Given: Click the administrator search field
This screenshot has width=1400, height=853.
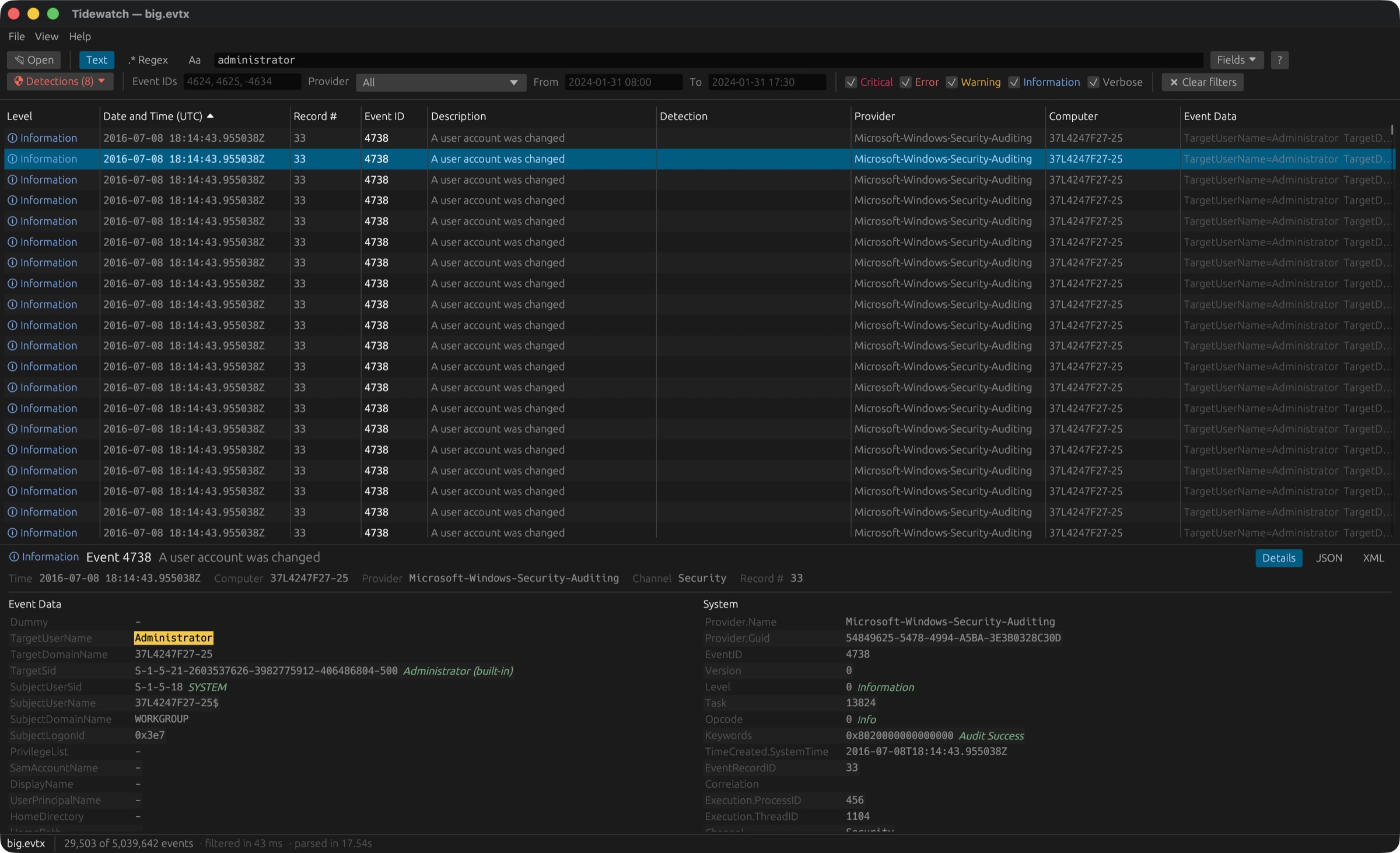Looking at the screenshot, I should click(708, 60).
